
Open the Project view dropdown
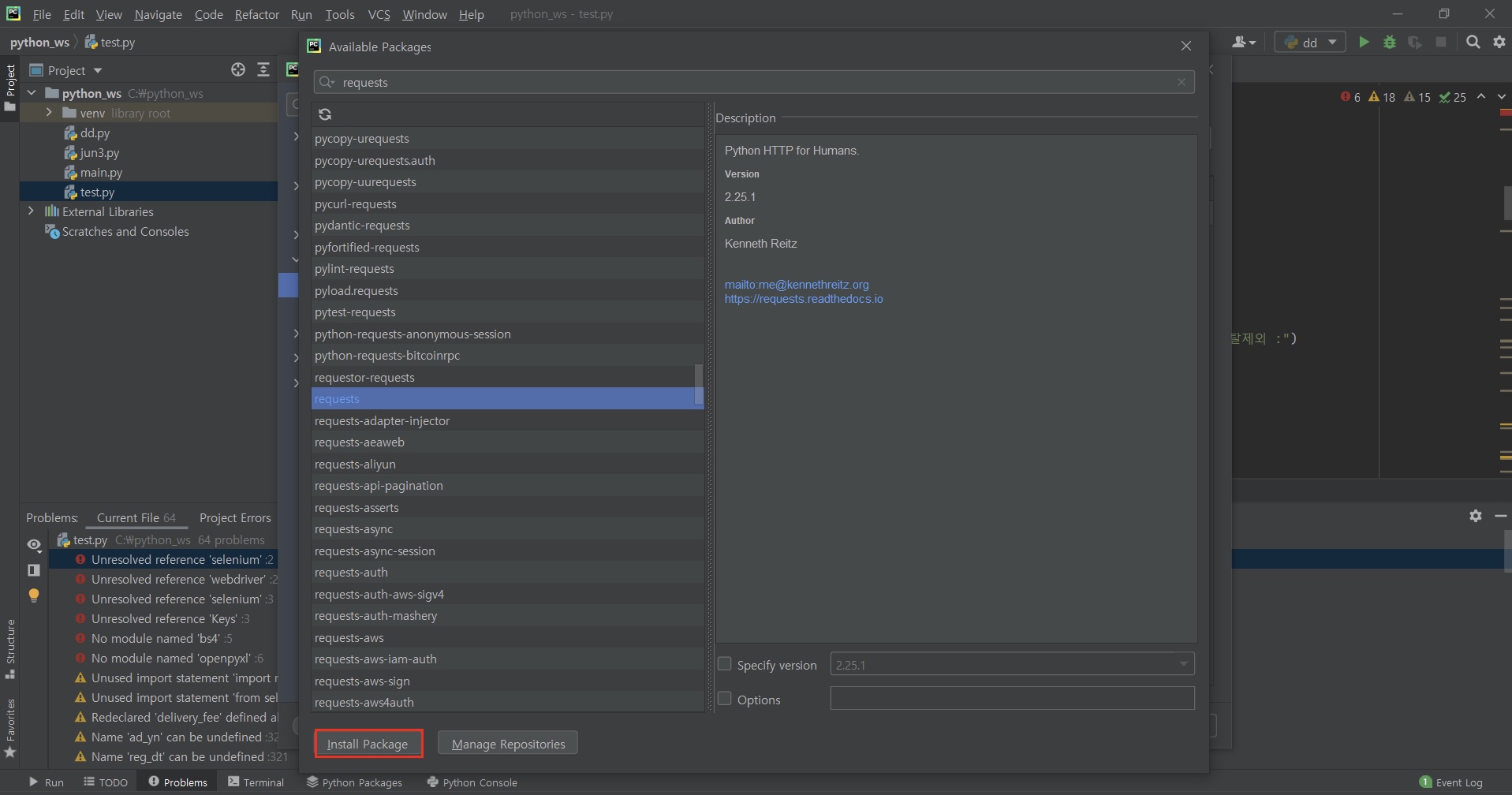66,70
